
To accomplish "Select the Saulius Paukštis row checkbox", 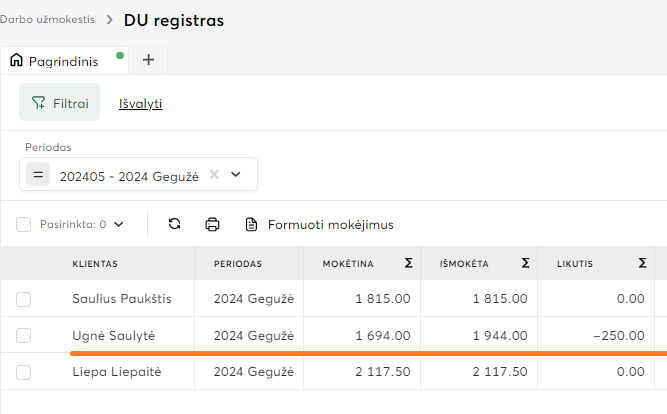I will (23, 298).
